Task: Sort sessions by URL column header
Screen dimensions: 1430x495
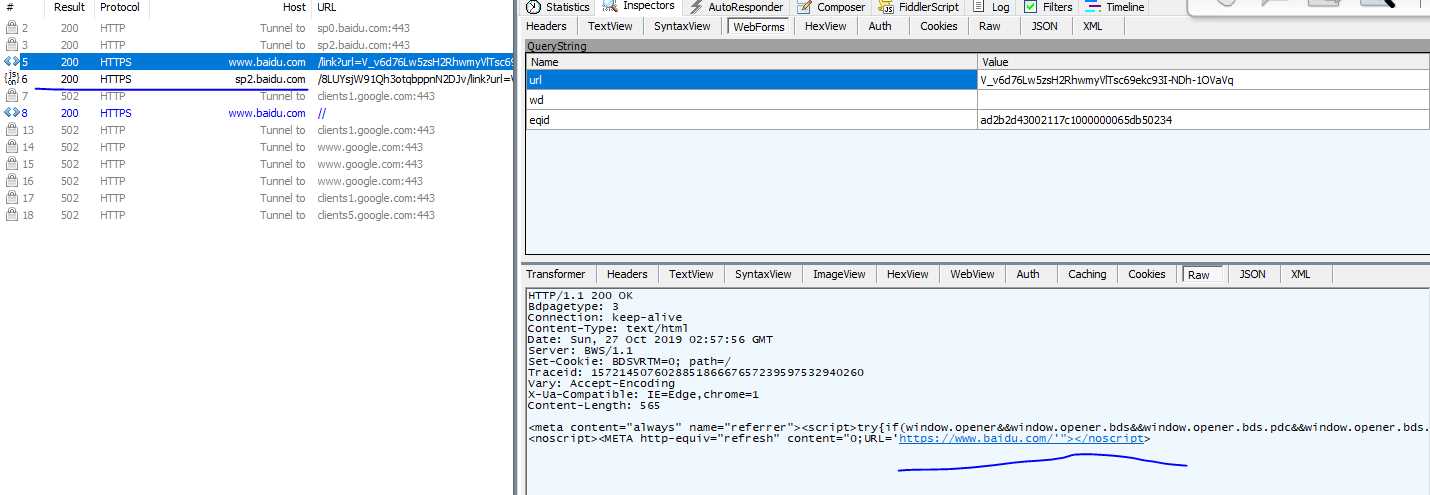Action: point(412,7)
